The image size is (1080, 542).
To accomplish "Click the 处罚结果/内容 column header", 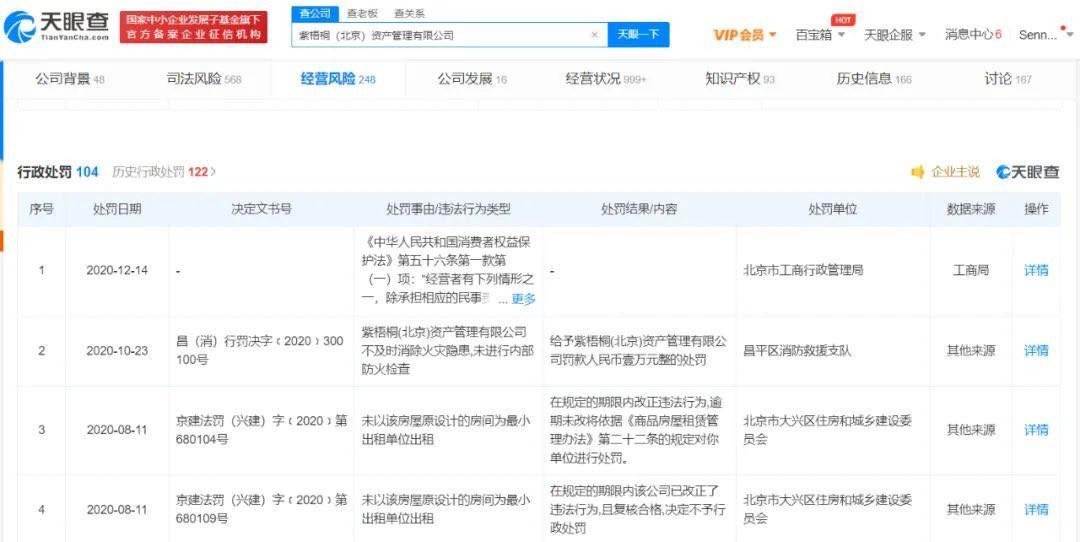I will coord(639,209).
